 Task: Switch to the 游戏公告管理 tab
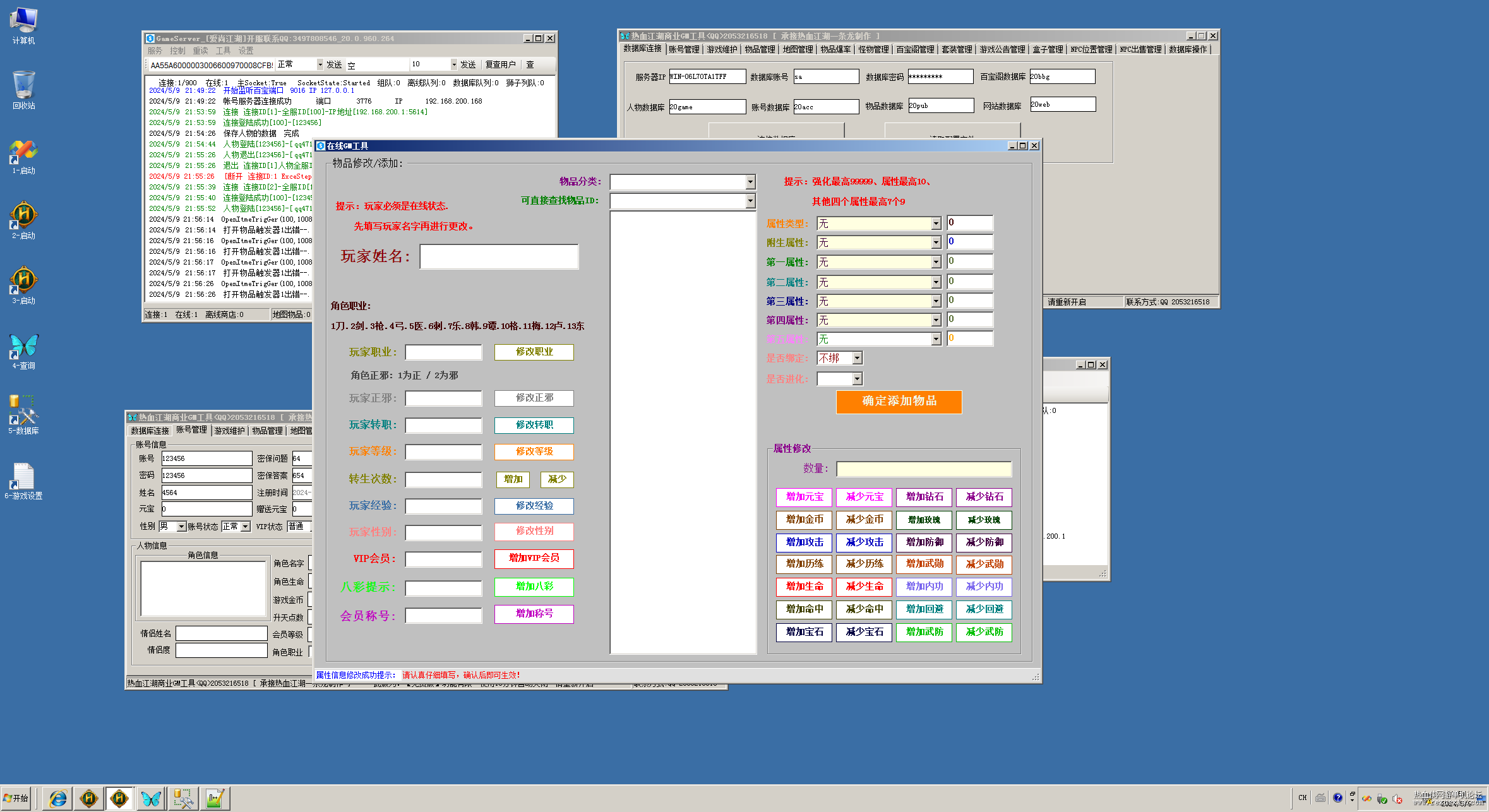point(1002,49)
